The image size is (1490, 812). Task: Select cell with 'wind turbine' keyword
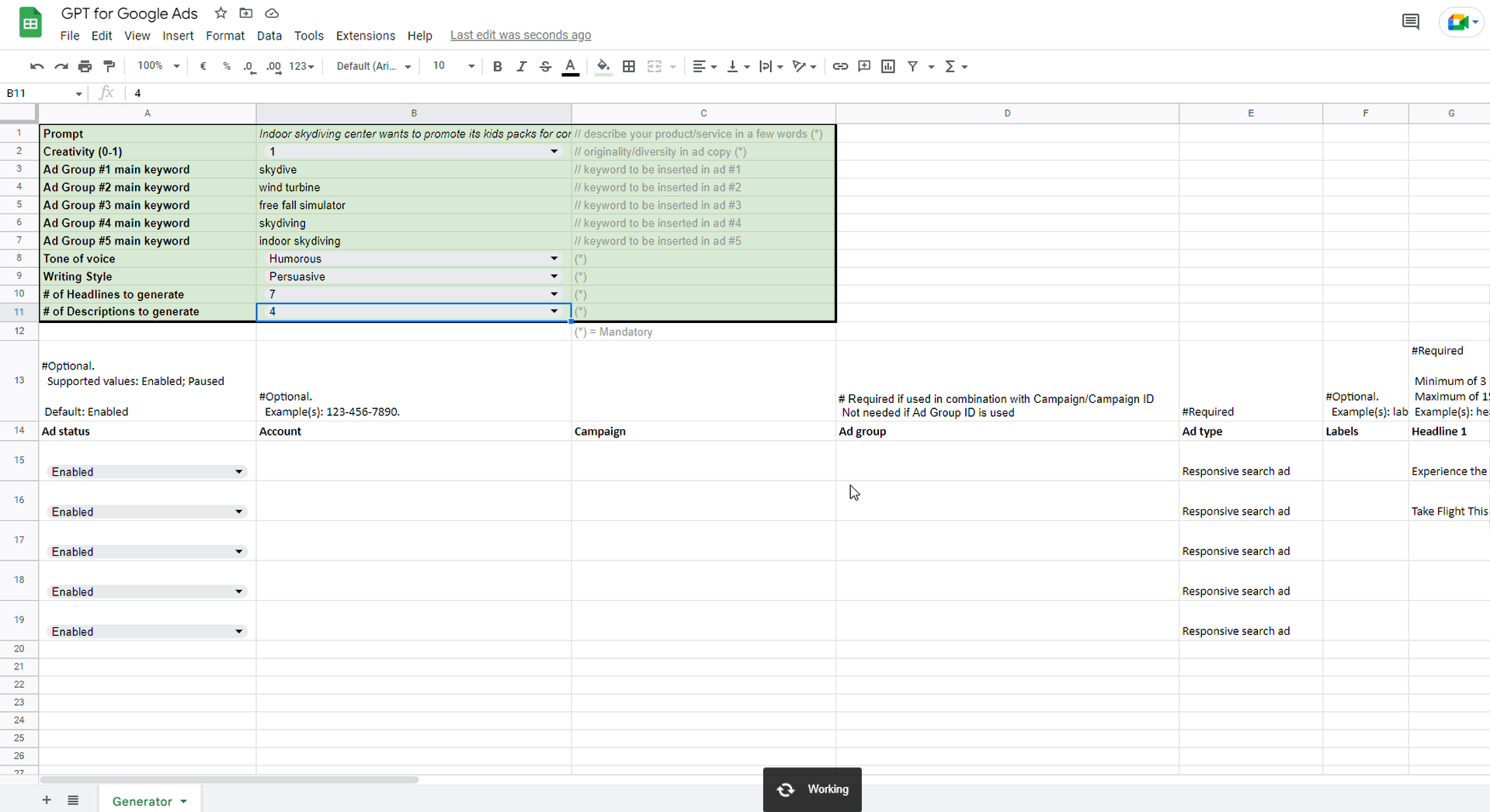(414, 187)
